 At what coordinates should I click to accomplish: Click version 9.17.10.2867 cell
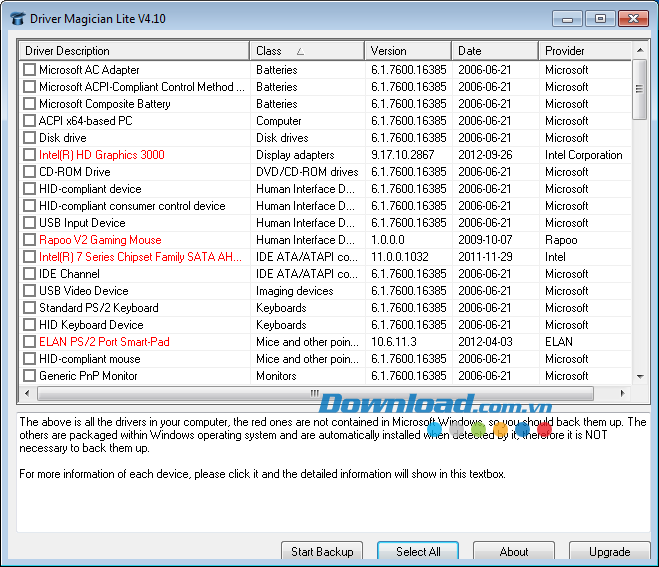pos(402,155)
